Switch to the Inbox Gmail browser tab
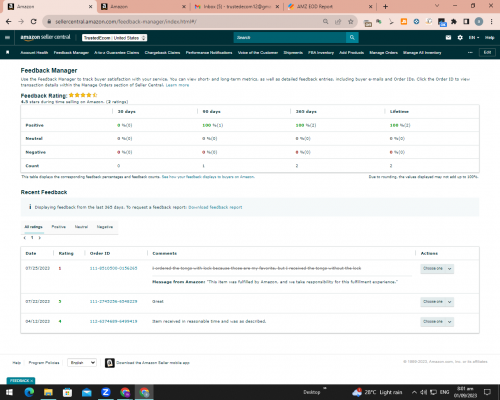This screenshot has width=500, height=400. (x=237, y=6)
